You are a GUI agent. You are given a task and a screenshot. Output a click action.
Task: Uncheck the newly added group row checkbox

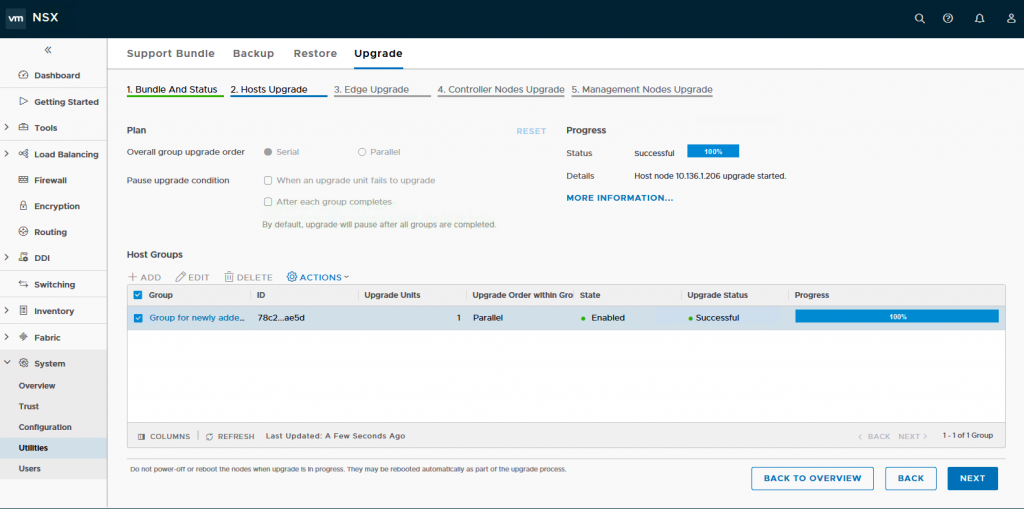tap(138, 318)
